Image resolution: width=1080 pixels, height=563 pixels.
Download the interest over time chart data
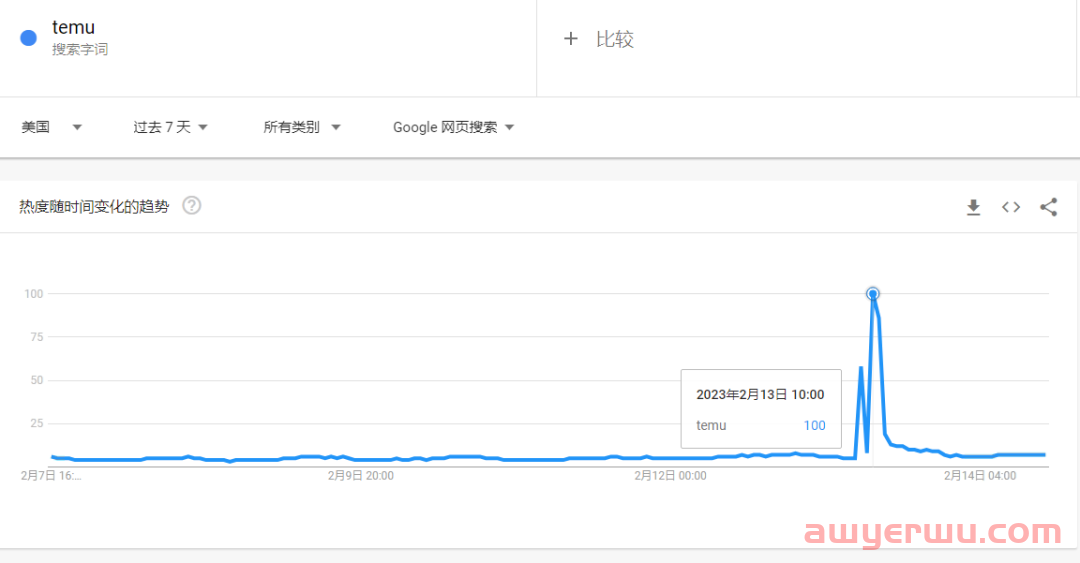973,207
